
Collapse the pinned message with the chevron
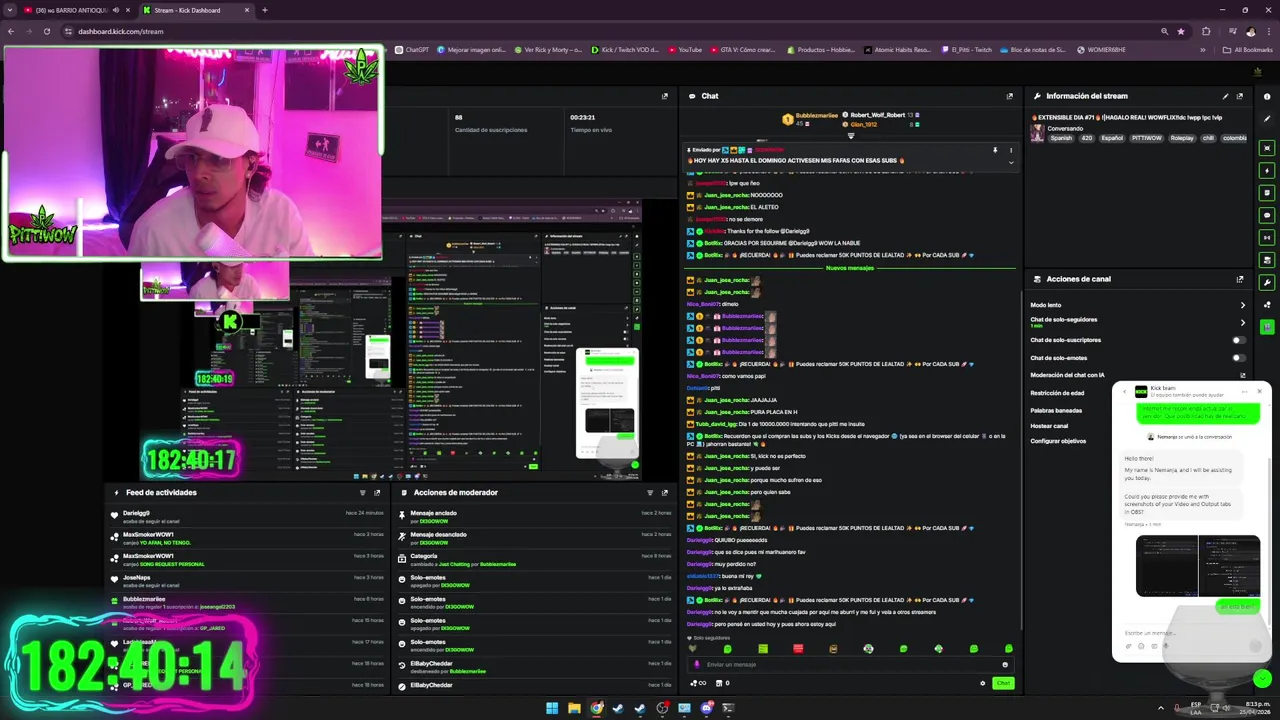point(1010,161)
